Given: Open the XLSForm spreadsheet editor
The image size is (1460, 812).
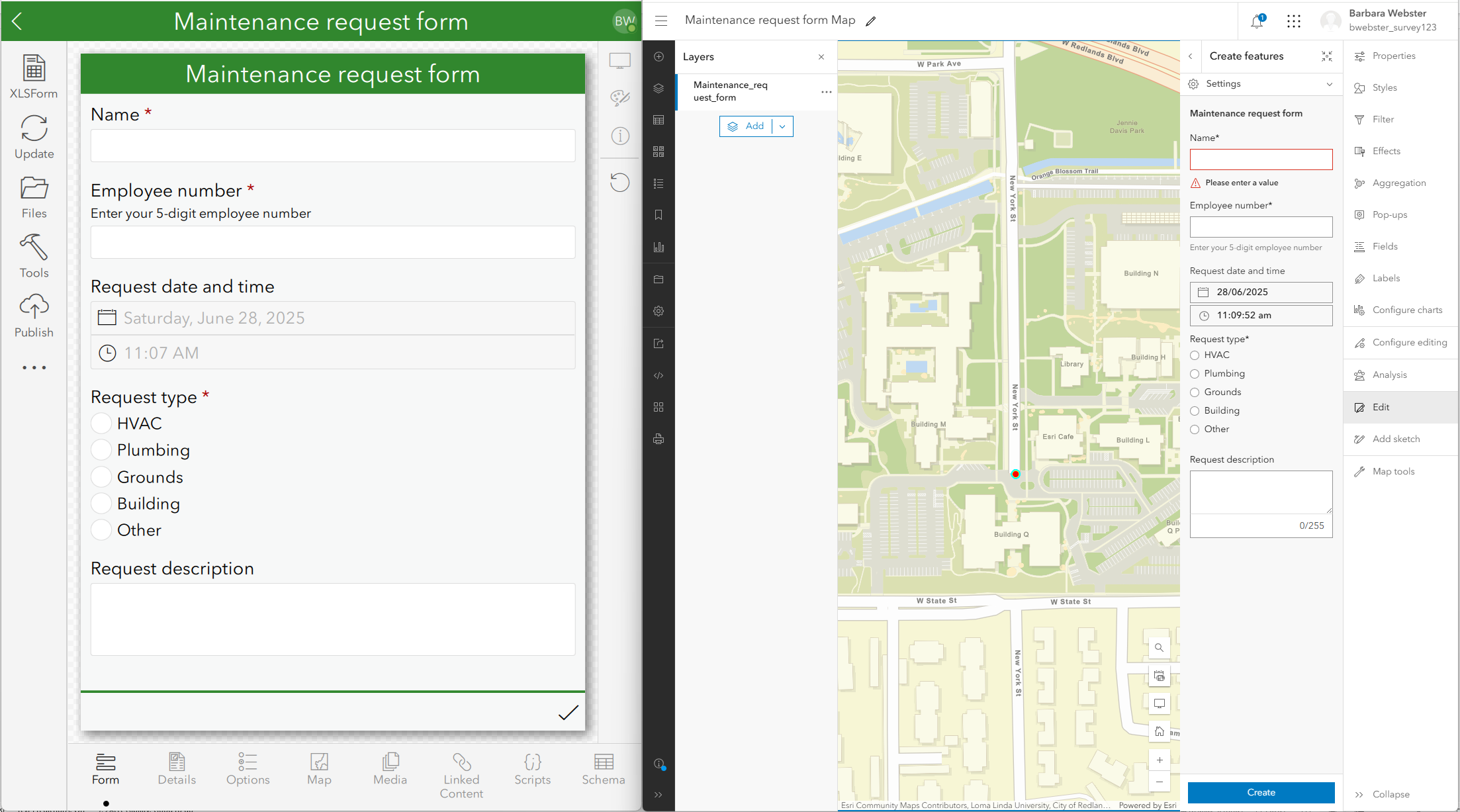Looking at the screenshot, I should tap(34, 75).
